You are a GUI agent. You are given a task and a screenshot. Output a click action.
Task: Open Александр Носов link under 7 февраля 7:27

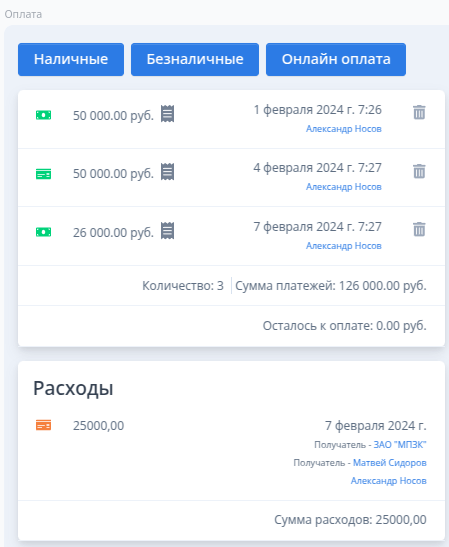click(x=344, y=246)
